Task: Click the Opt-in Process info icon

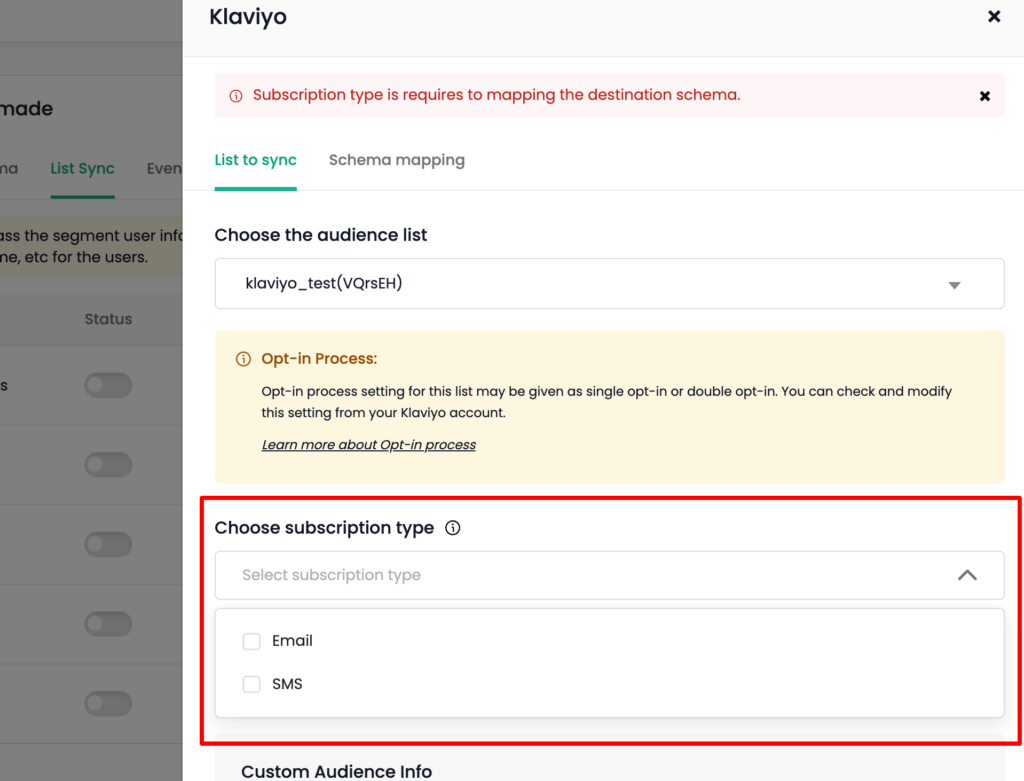Action: (x=243, y=359)
